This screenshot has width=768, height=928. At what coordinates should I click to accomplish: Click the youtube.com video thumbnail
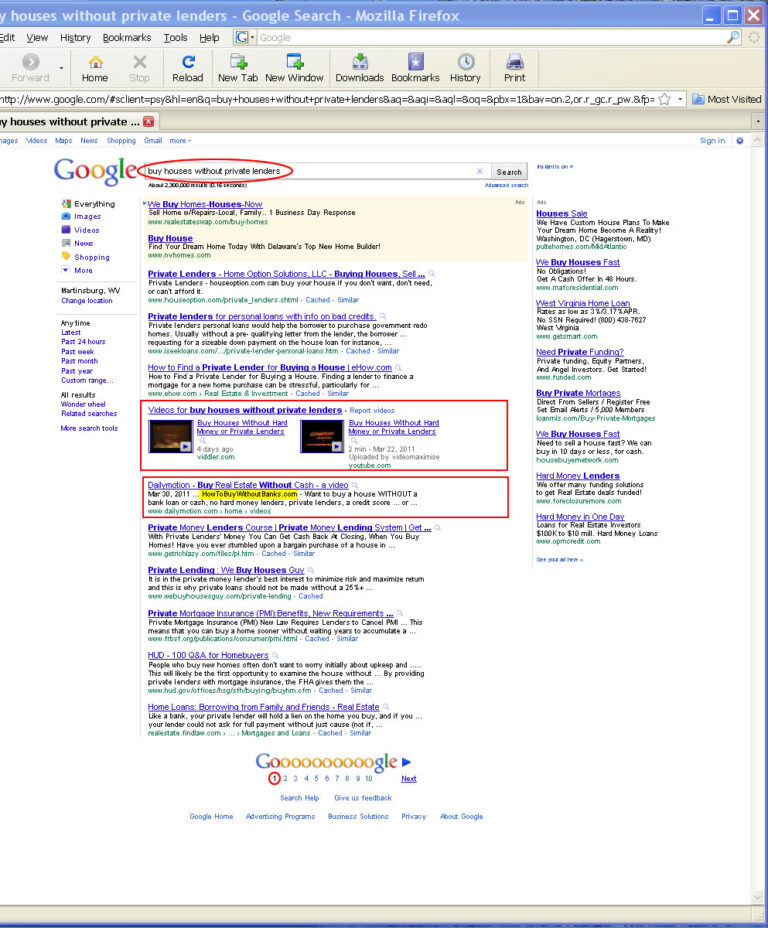tap(322, 436)
